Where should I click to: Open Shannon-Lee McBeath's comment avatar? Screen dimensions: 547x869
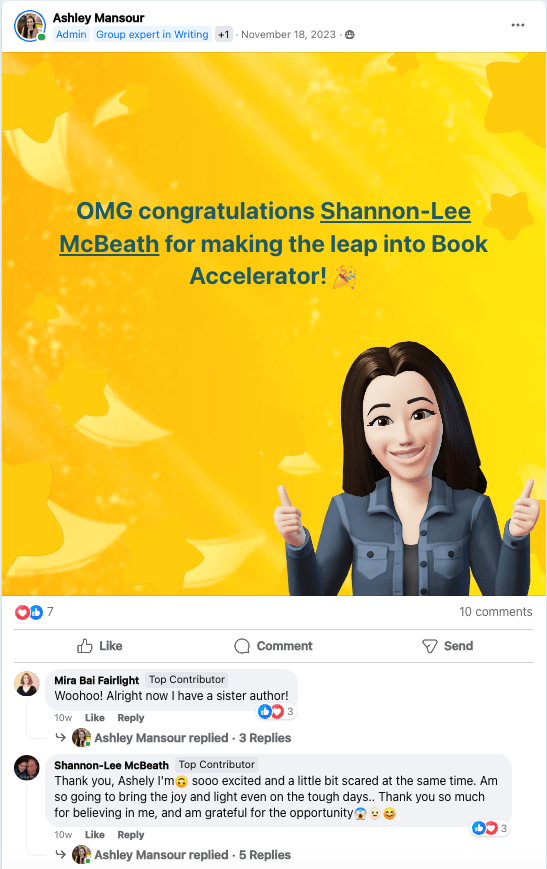[27, 768]
